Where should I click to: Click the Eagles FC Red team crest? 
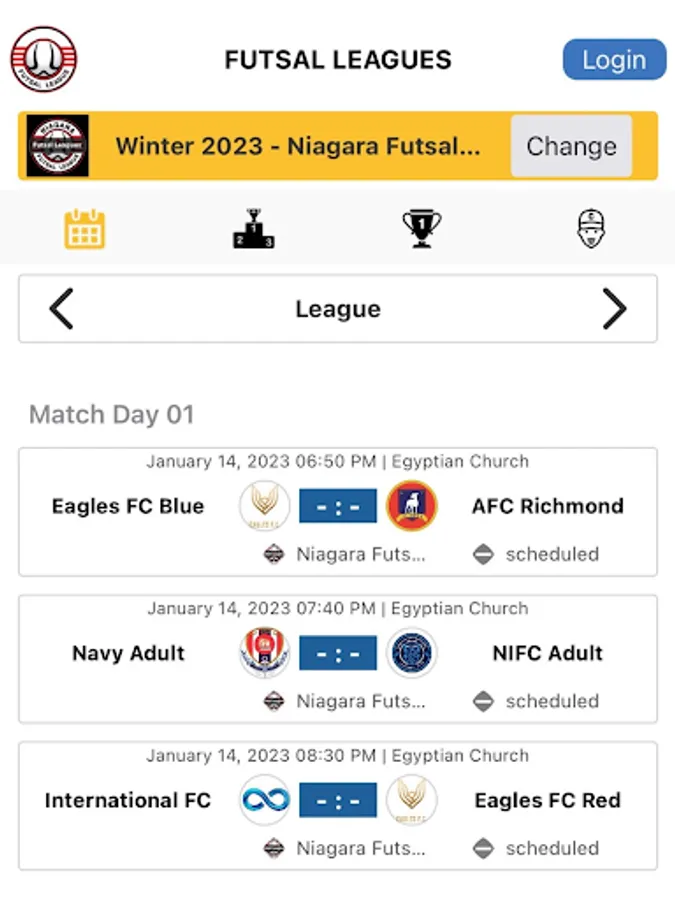coord(411,800)
